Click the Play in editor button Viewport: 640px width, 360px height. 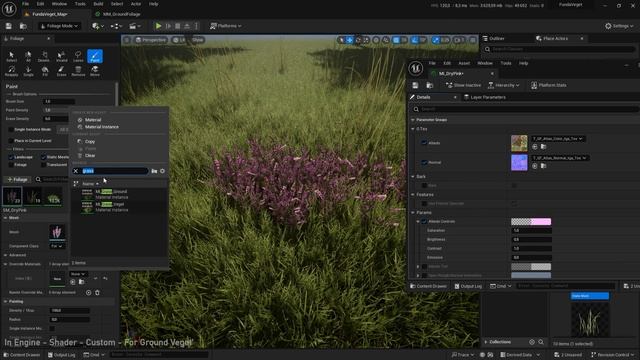(x=158, y=26)
